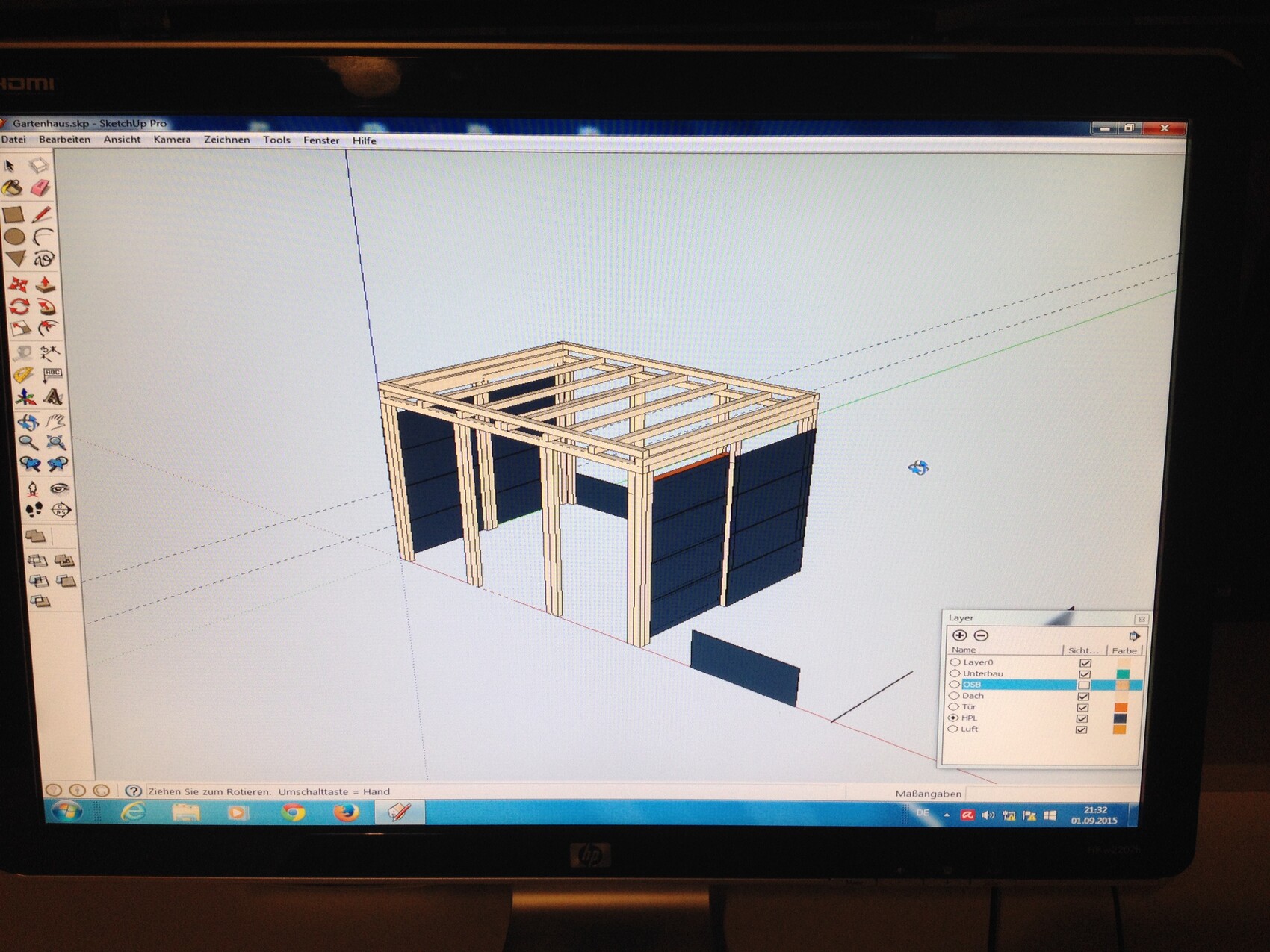Viewport: 1270px width, 952px height.
Task: Activate the Push/Pull tool
Action: pyautogui.click(x=46, y=284)
